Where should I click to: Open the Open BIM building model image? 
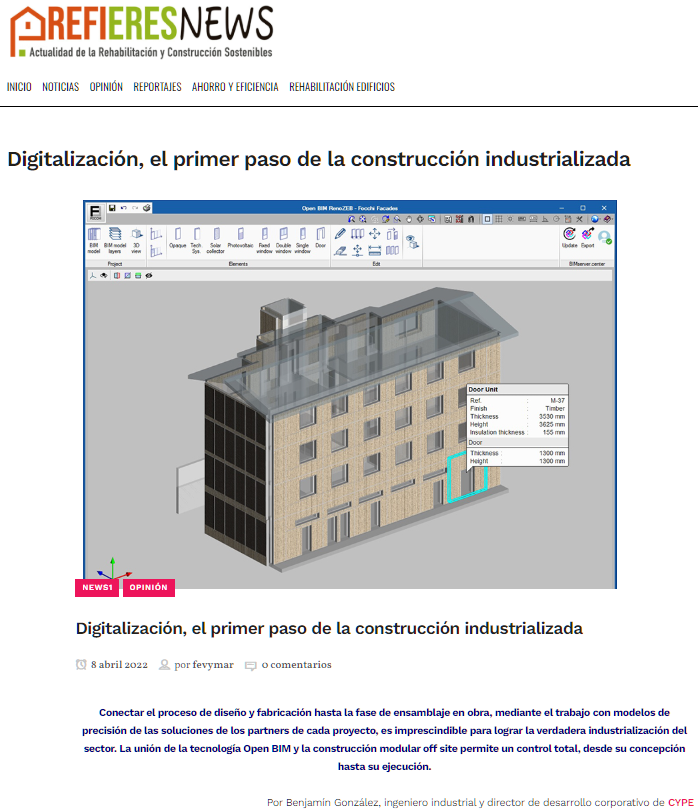[x=350, y=395]
